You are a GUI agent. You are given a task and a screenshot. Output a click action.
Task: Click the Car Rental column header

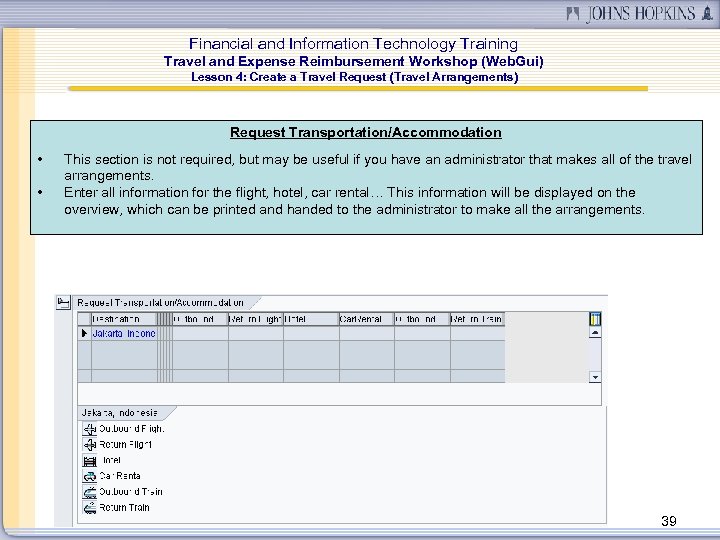pos(366,319)
